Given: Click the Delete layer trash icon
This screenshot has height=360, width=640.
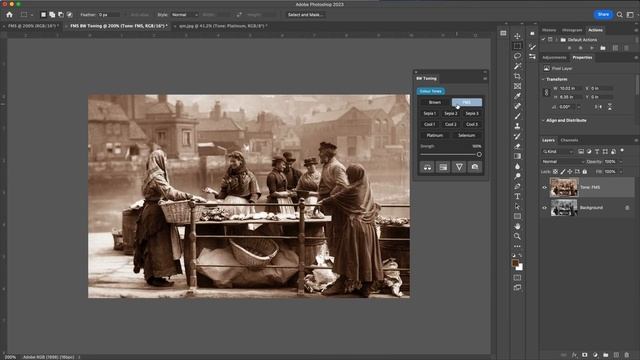Looking at the screenshot, I should point(627,355).
